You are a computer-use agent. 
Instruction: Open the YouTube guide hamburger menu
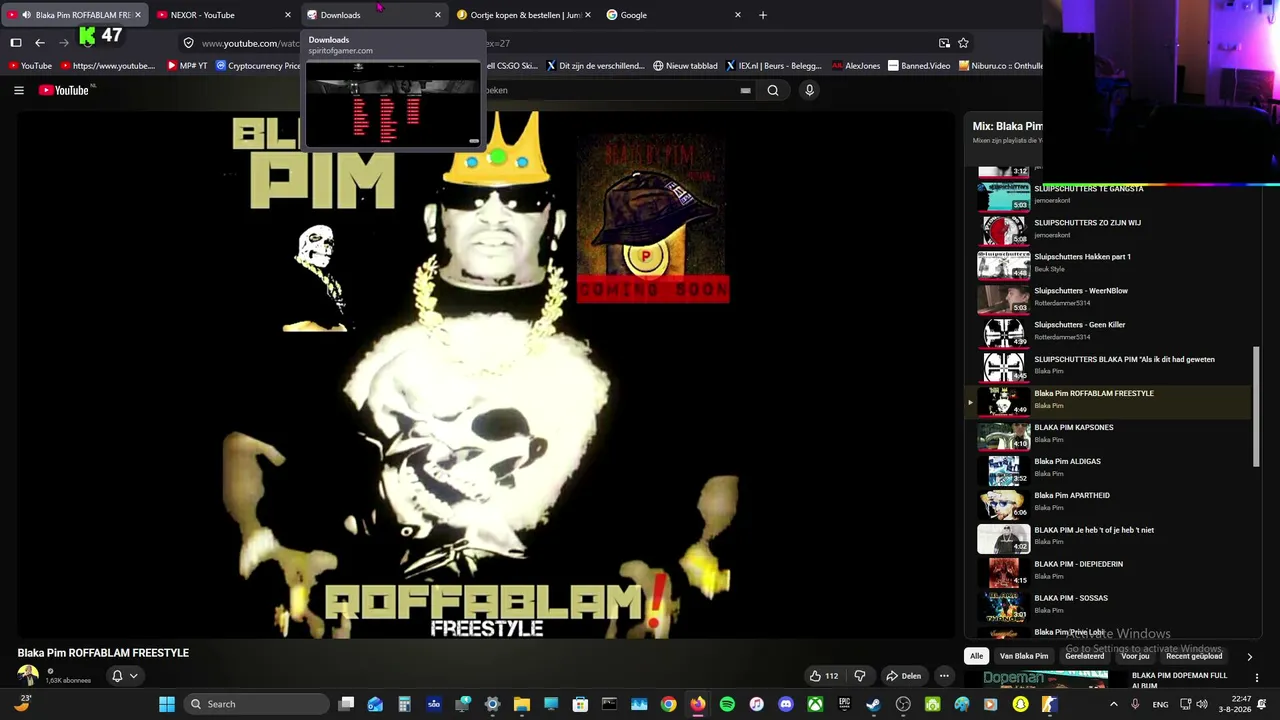[19, 90]
